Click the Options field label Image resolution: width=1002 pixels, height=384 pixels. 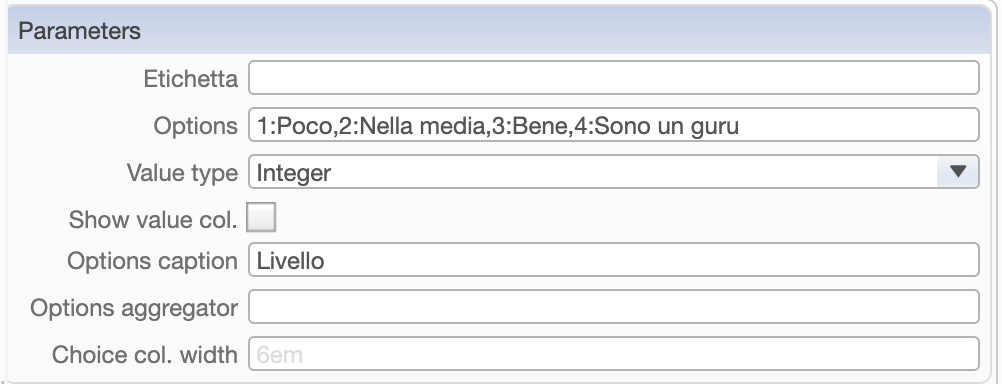coord(196,126)
